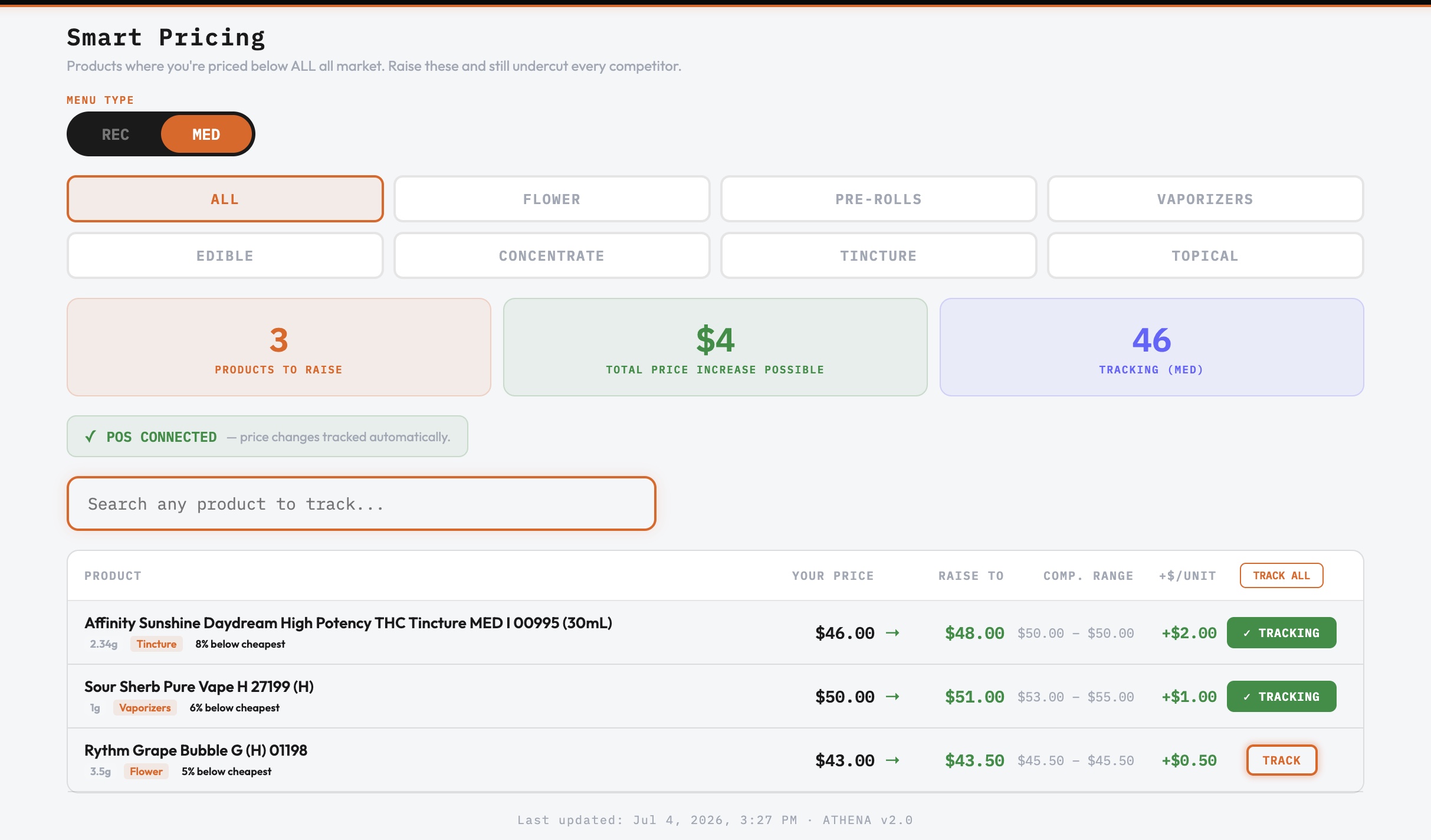Viewport: 1431px width, 840px height.
Task: Click the arrow next to $43.00
Action: (x=893, y=760)
